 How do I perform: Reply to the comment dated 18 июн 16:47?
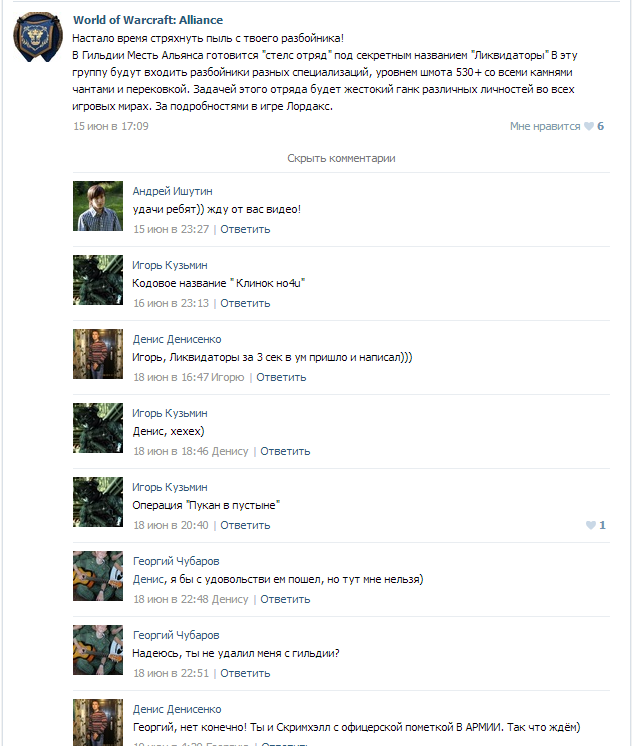pos(281,377)
